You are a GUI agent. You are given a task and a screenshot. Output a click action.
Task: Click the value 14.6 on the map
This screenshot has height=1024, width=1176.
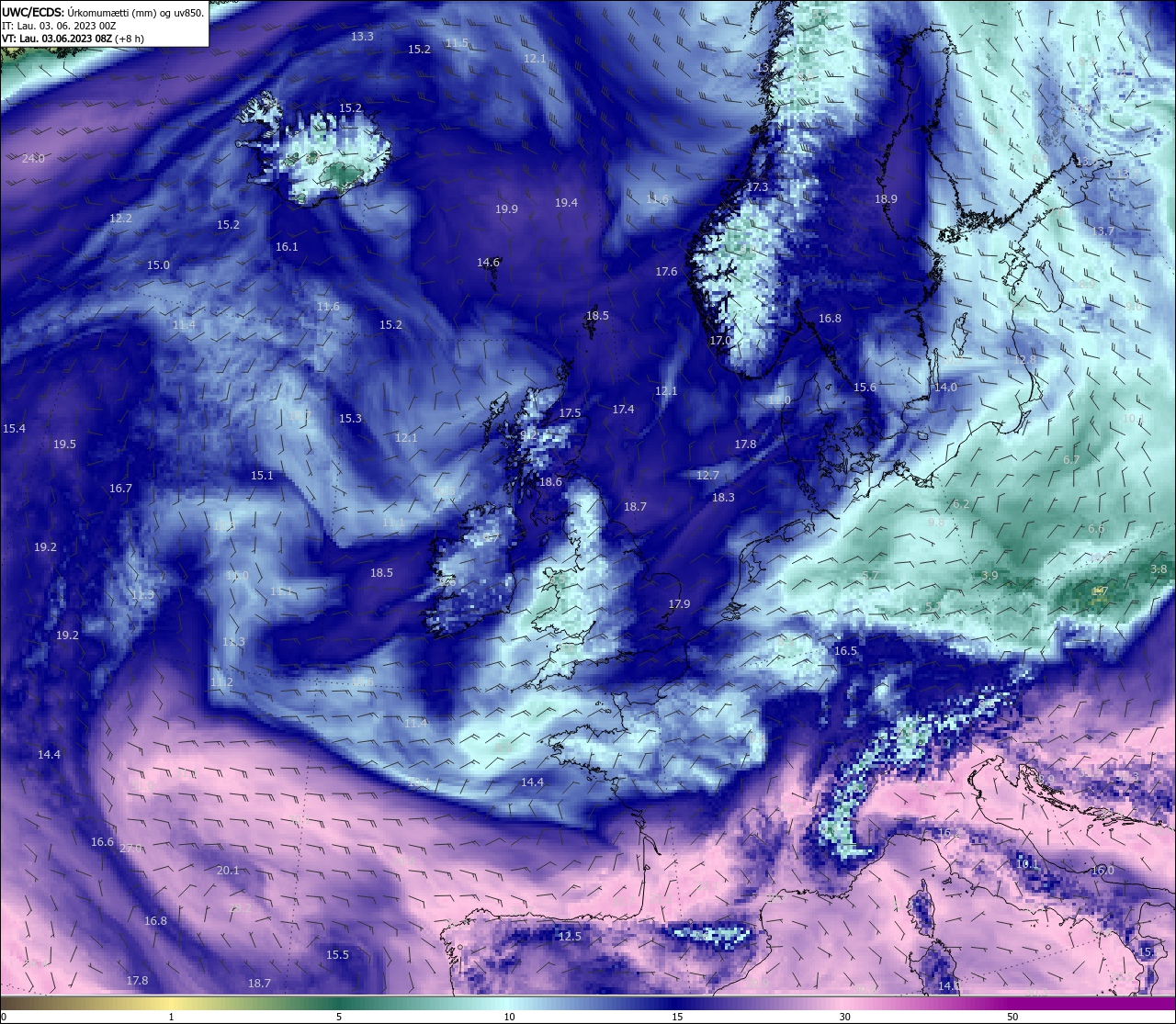pos(488,263)
